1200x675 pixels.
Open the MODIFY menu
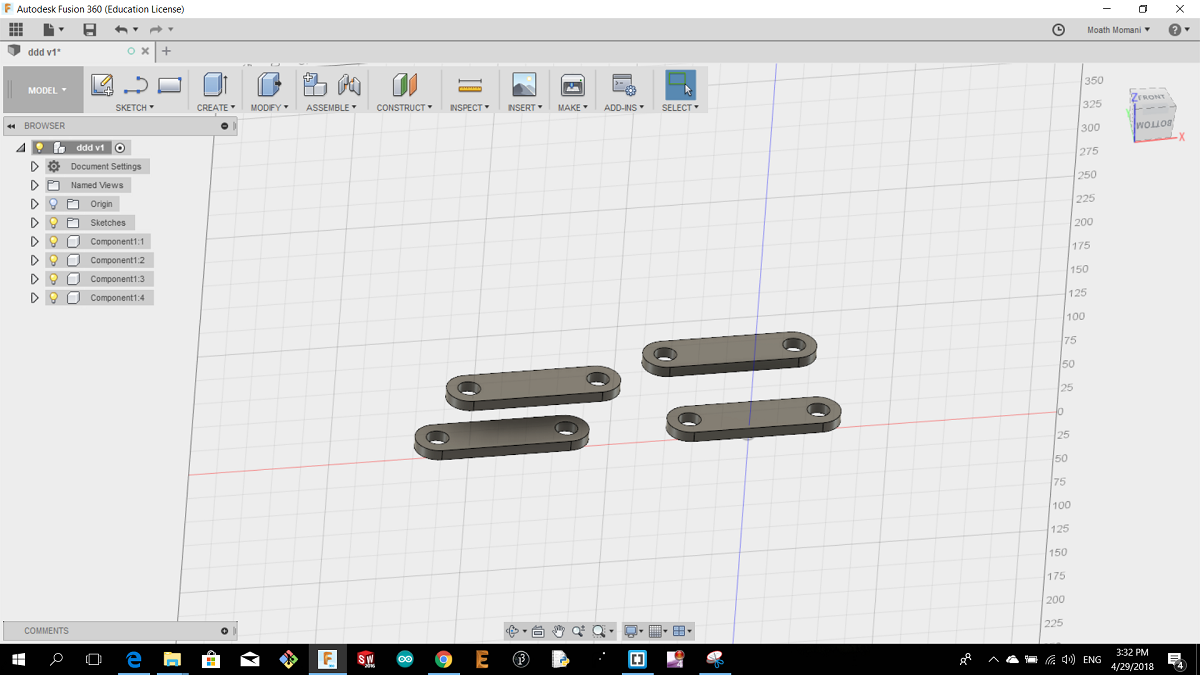(x=269, y=107)
